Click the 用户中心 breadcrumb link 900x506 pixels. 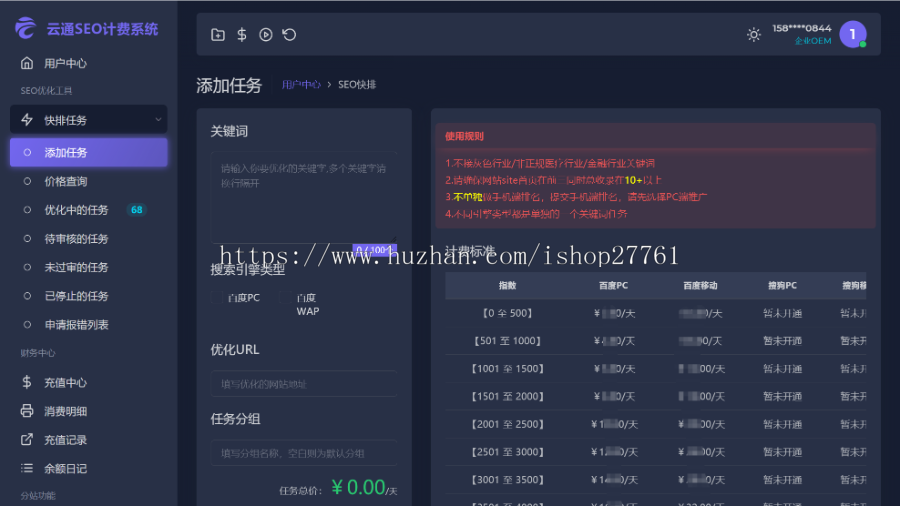click(301, 84)
